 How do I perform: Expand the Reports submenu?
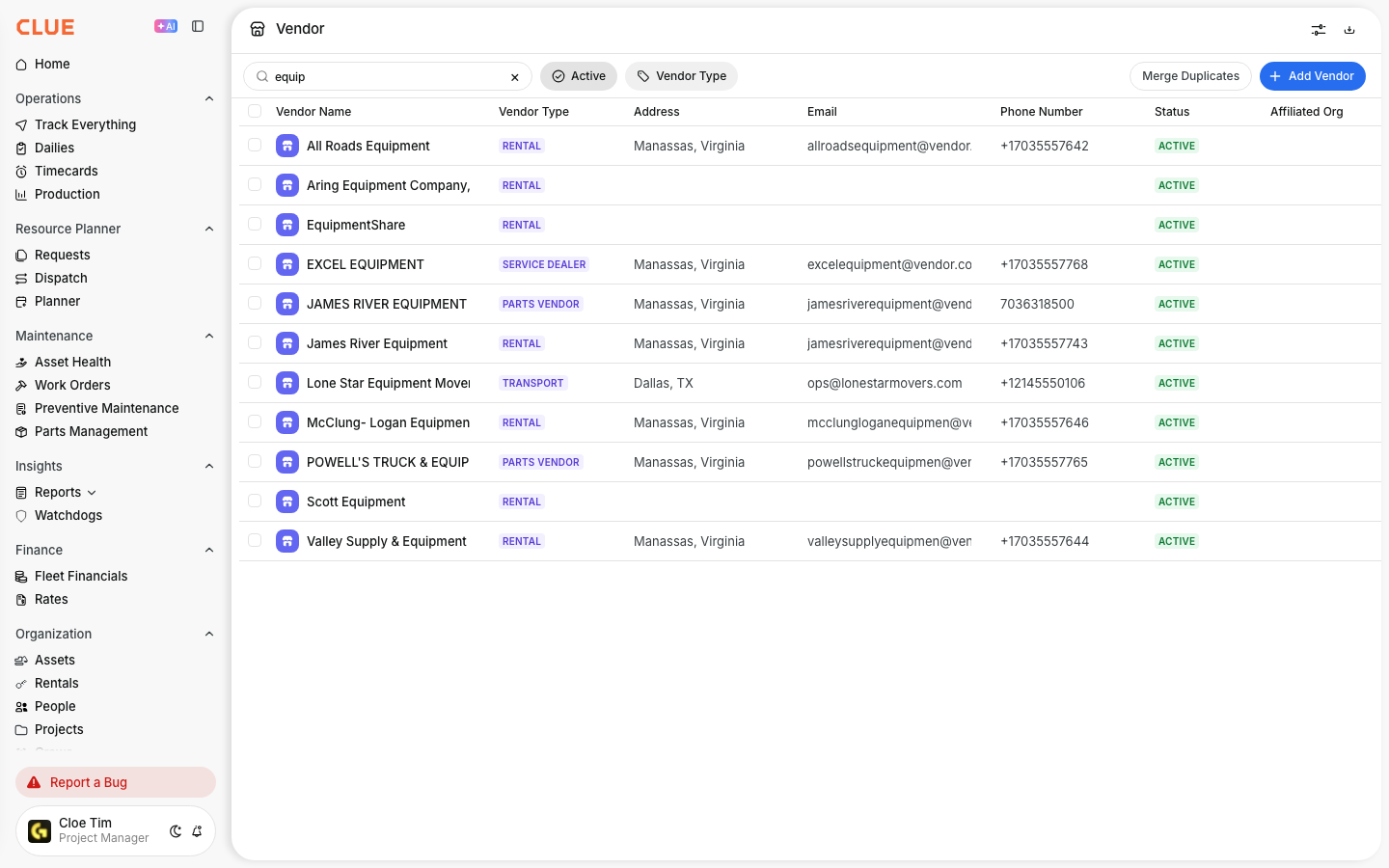pyautogui.click(x=92, y=493)
